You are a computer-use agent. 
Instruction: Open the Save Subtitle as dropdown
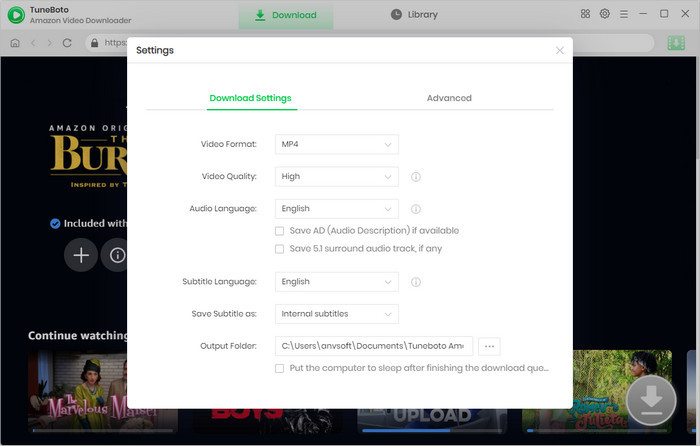click(337, 314)
